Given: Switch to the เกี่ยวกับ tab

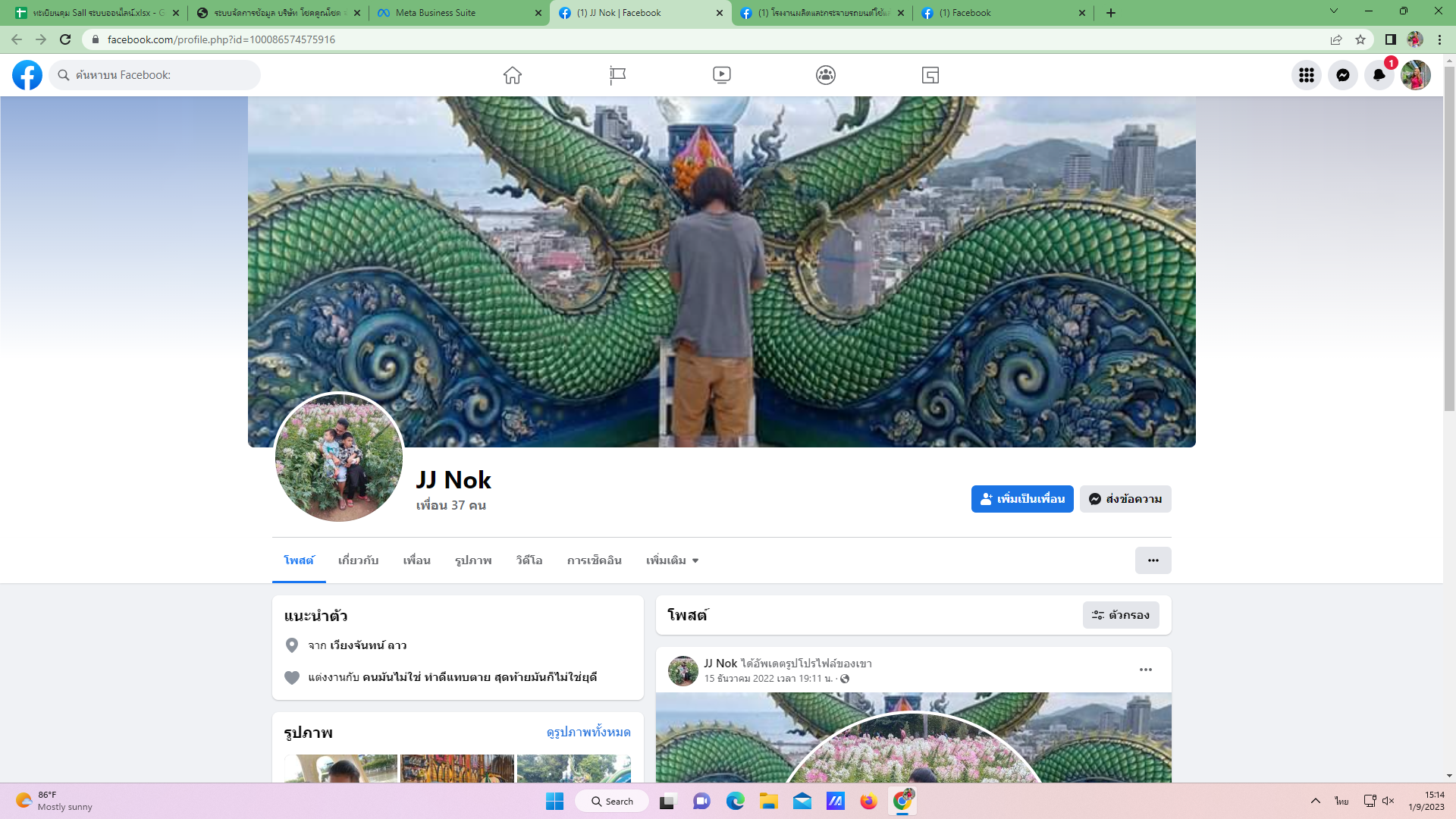Looking at the screenshot, I should click(x=358, y=560).
